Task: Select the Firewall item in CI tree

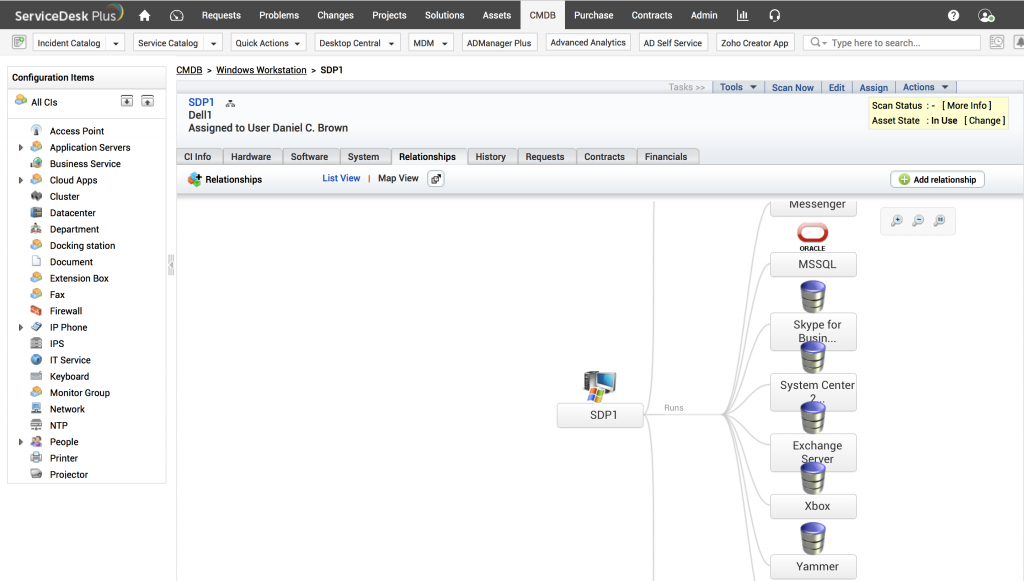Action: click(x=66, y=311)
